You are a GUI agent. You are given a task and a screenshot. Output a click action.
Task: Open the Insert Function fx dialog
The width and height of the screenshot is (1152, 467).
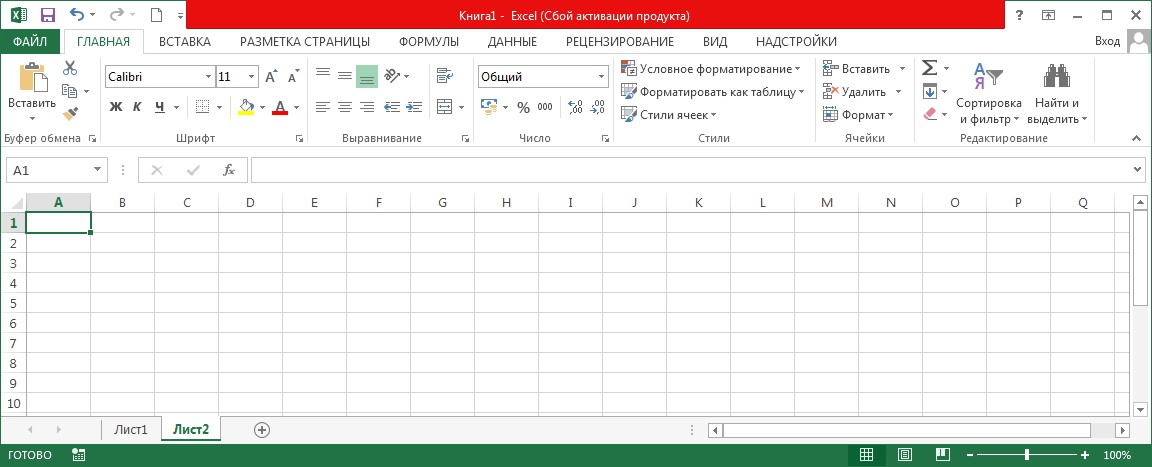(229, 170)
